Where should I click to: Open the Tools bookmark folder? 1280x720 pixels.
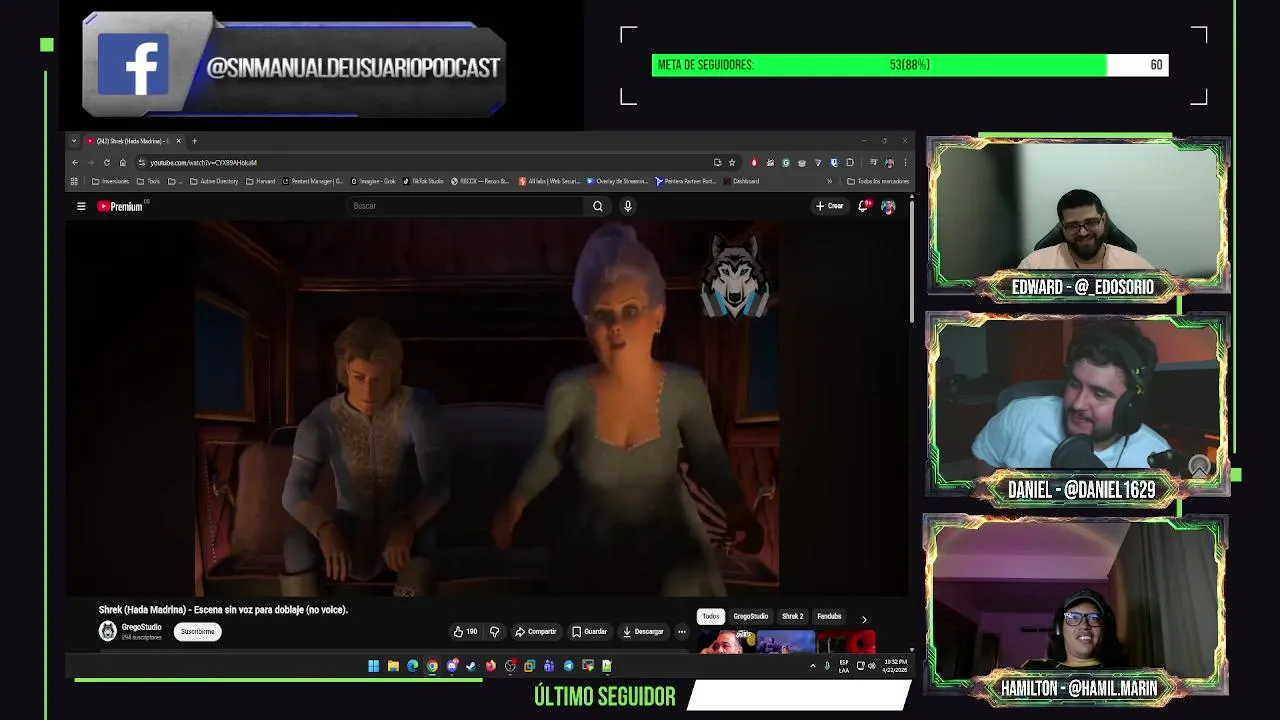click(148, 181)
